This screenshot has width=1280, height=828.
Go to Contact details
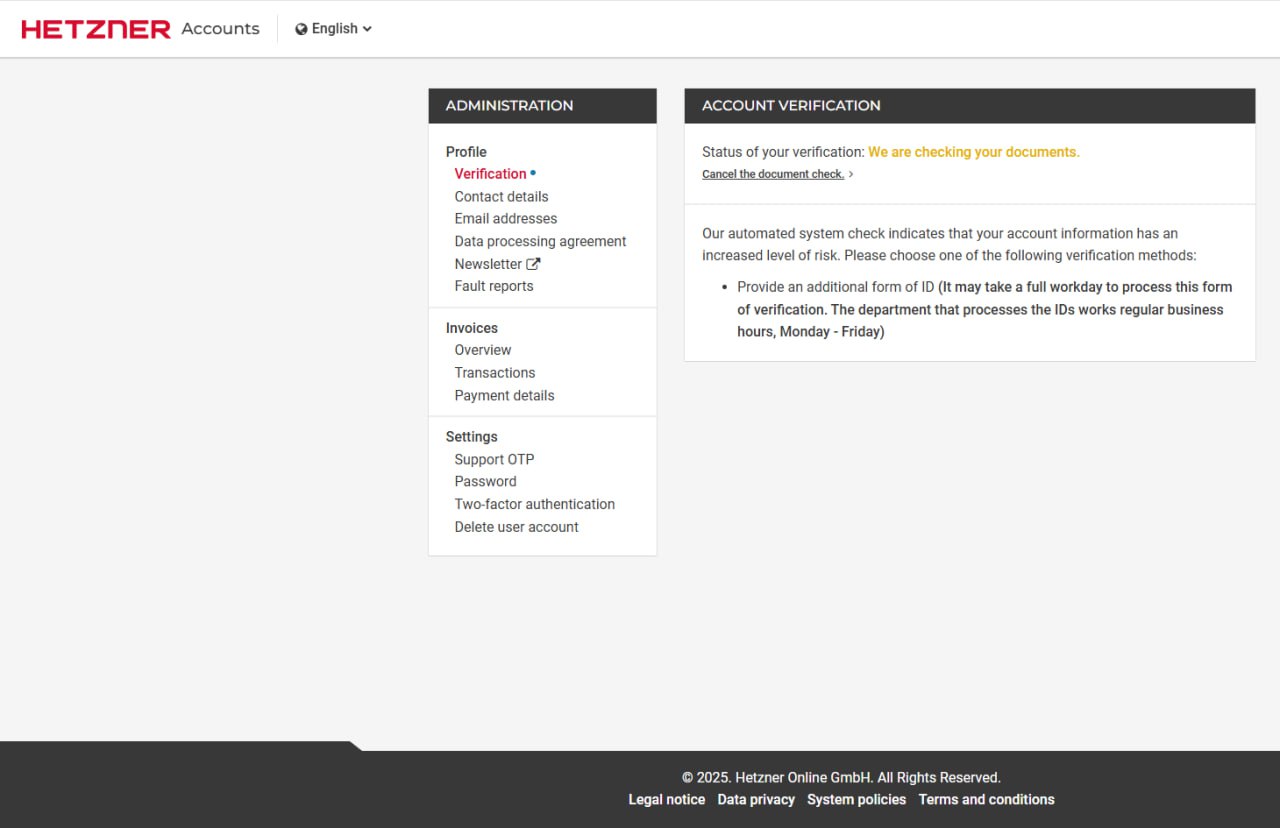pyautogui.click(x=501, y=197)
